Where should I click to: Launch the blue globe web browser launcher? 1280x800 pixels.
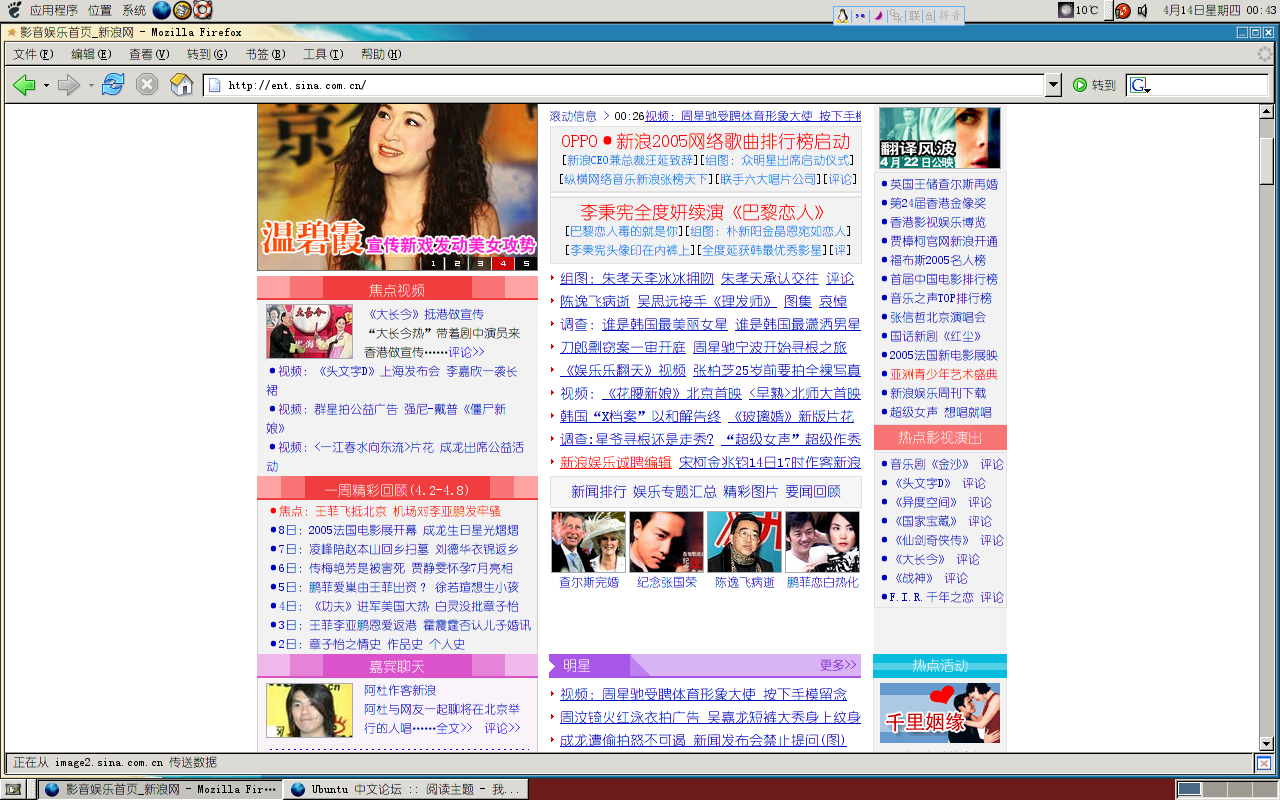[161, 10]
